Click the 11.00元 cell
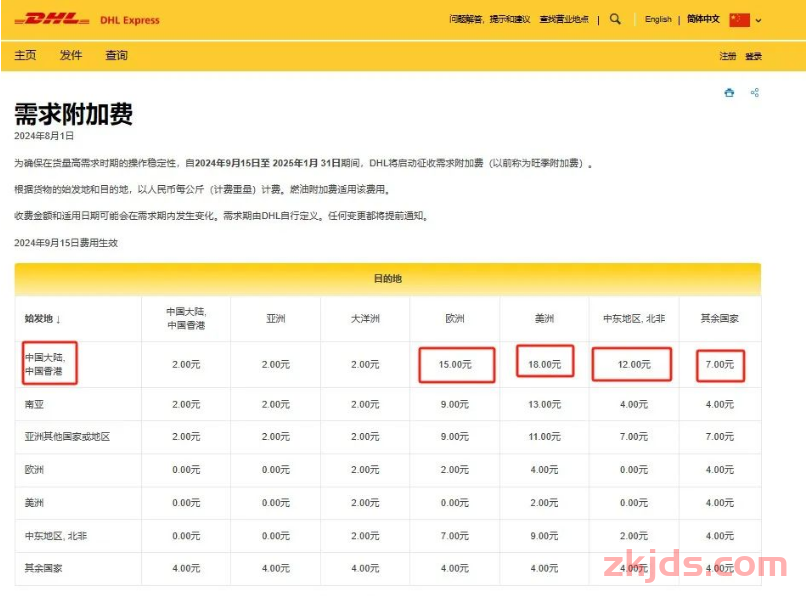This screenshot has height=596, width=806. coord(544,437)
